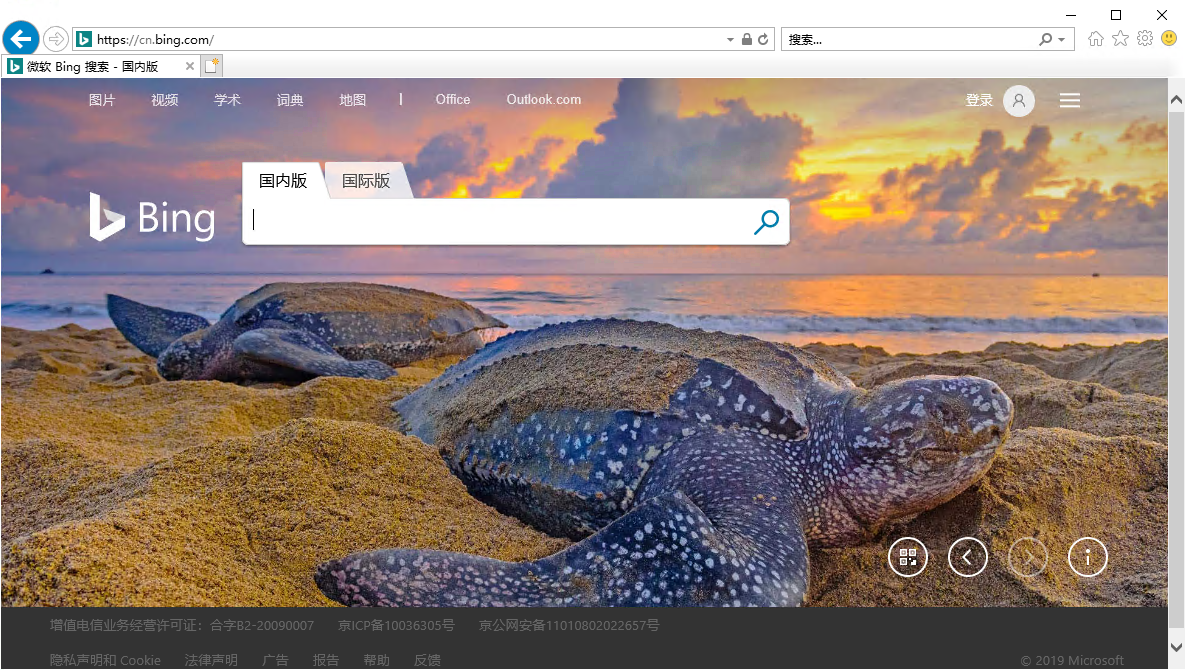The width and height of the screenshot is (1186, 670).
Task: Click the user avatar icon
Action: pyautogui.click(x=1019, y=101)
